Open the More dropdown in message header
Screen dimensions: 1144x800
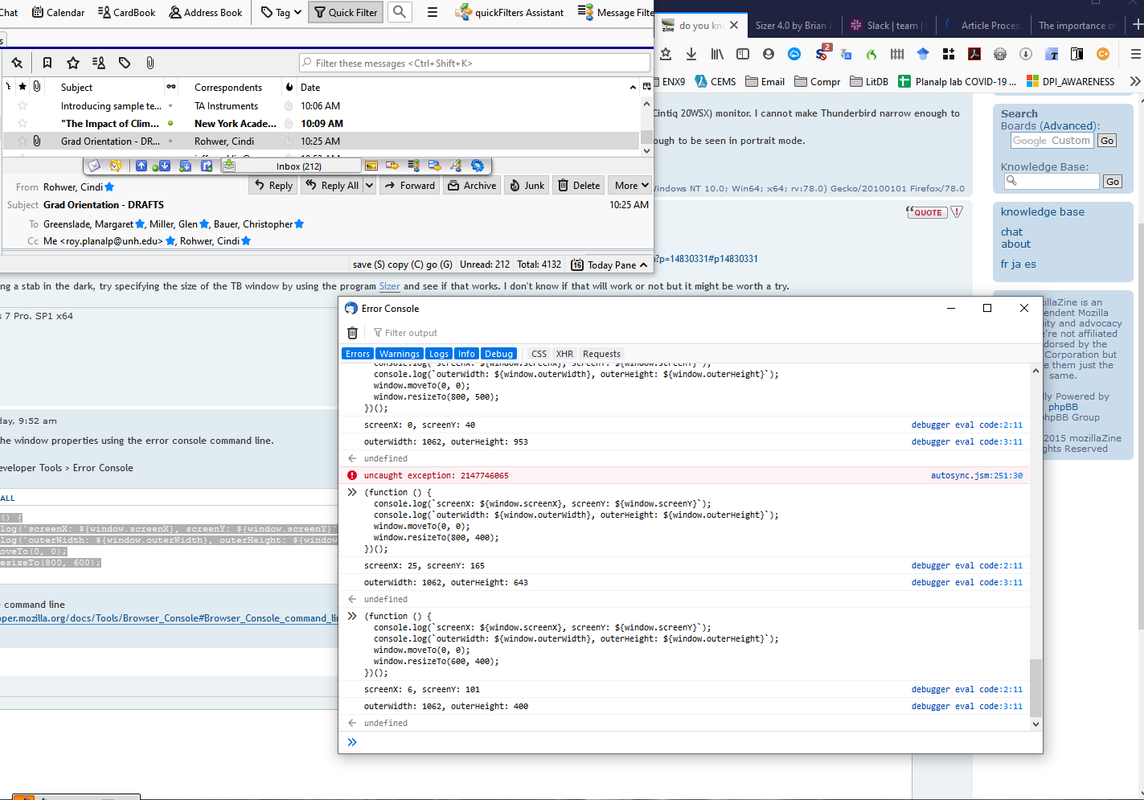tap(631, 185)
